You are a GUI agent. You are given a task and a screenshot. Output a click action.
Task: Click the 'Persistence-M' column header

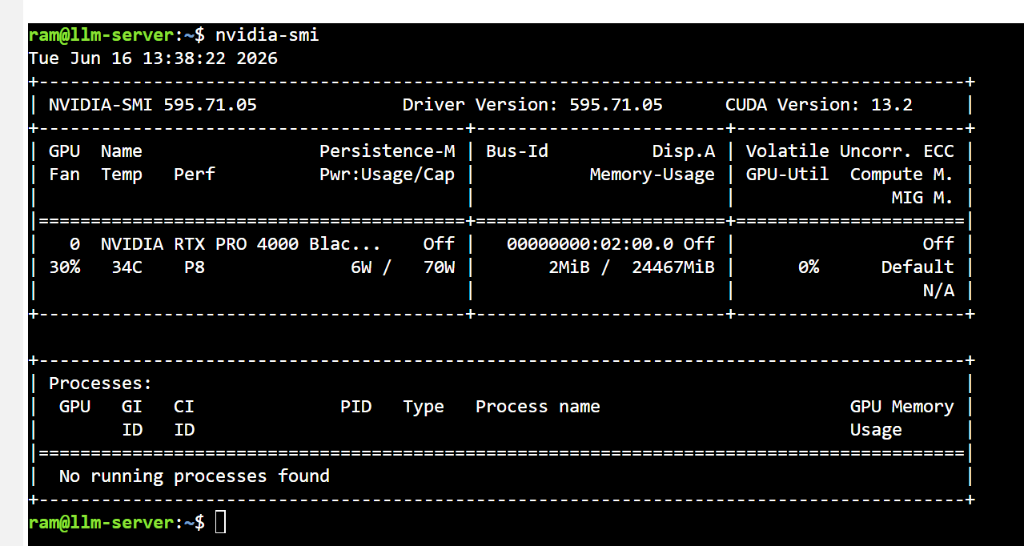[x=387, y=152]
